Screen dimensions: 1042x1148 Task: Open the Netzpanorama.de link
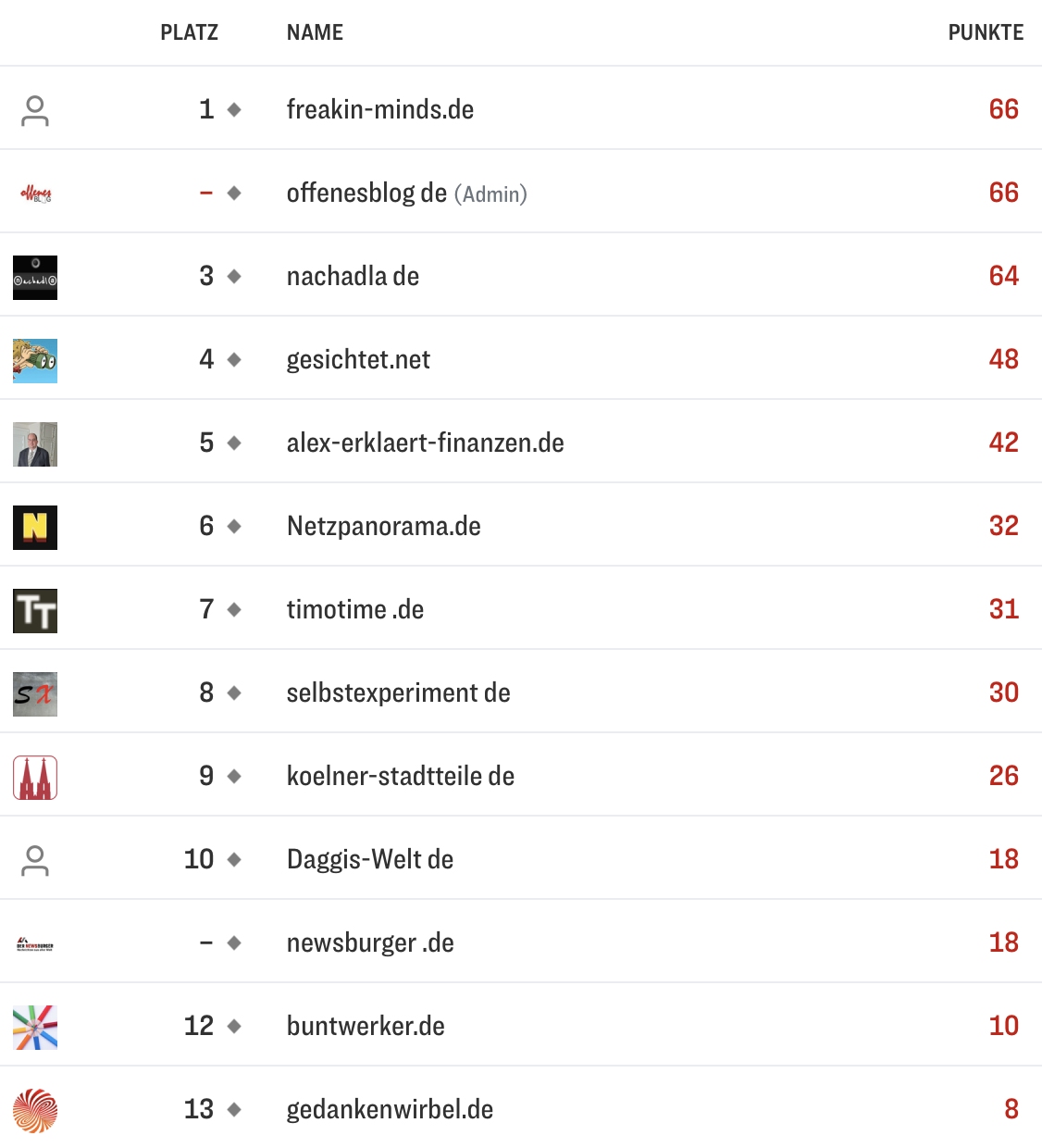(x=384, y=526)
